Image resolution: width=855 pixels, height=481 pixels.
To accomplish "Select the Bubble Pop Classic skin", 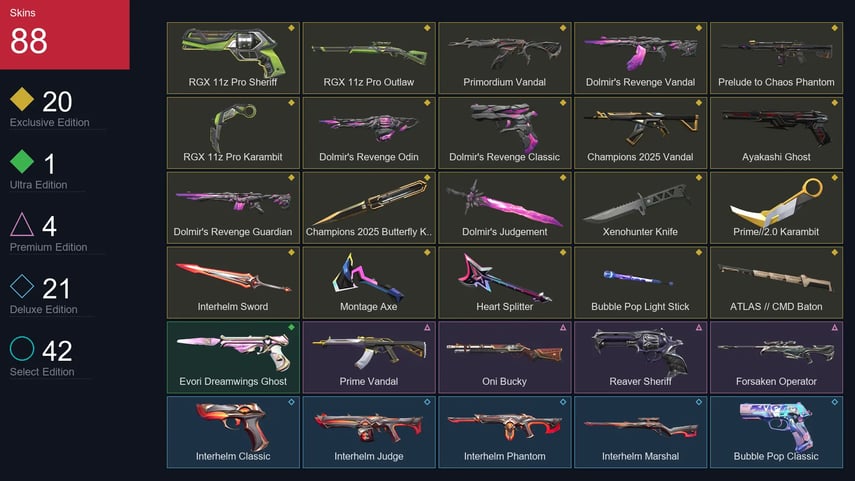I will pos(776,432).
